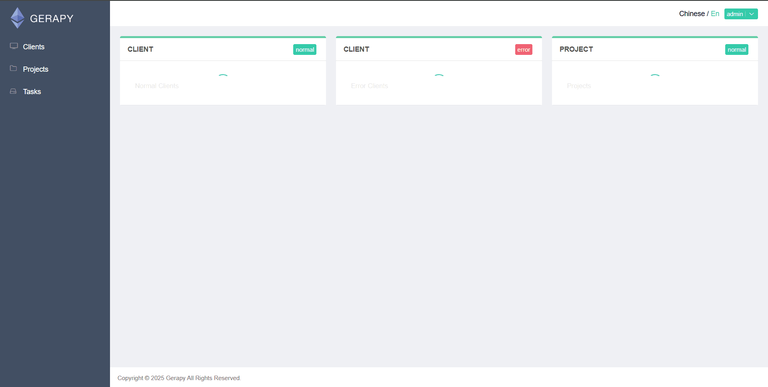768x387 pixels.
Task: Click the normal badge on Project card
Action: tap(737, 49)
